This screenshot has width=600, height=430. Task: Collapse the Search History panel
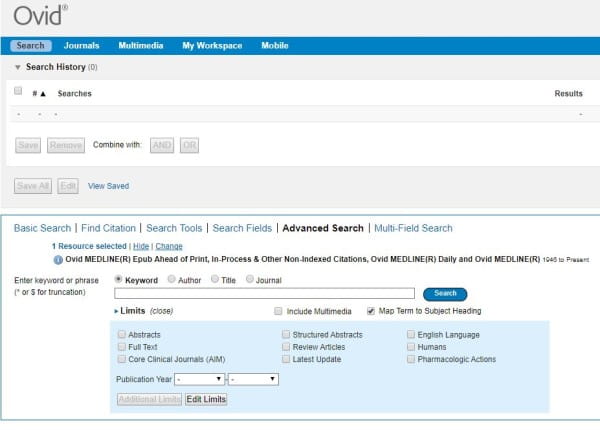click(x=18, y=67)
